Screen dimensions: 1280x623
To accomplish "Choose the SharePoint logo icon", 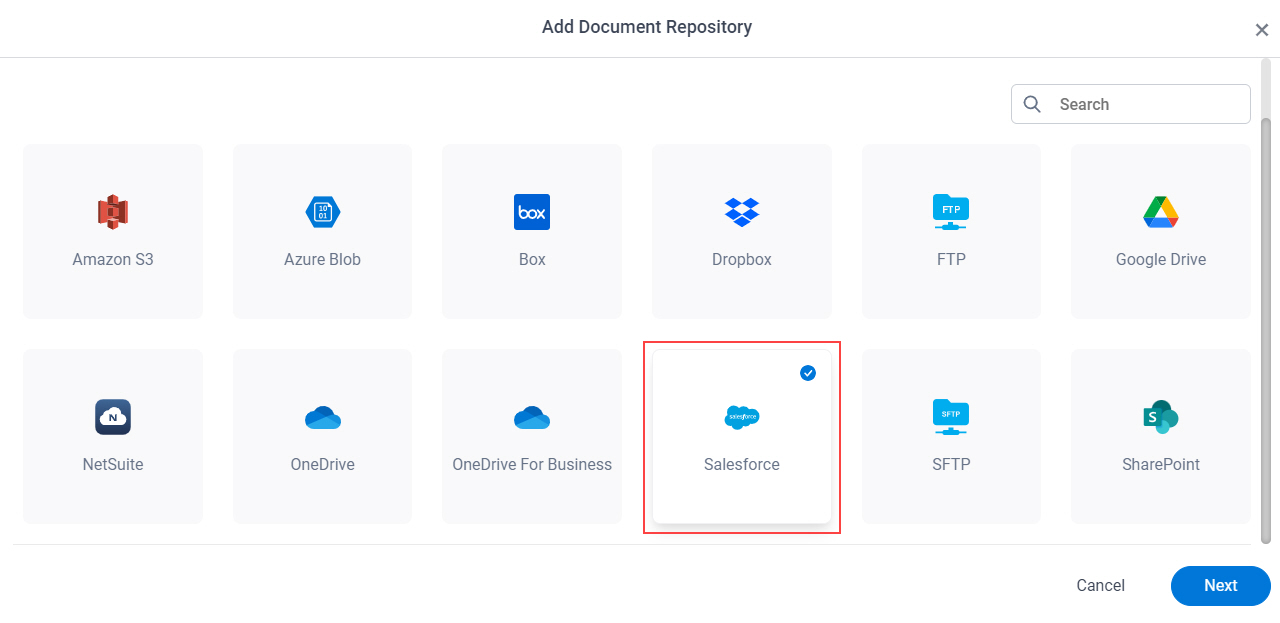I will point(1161,417).
